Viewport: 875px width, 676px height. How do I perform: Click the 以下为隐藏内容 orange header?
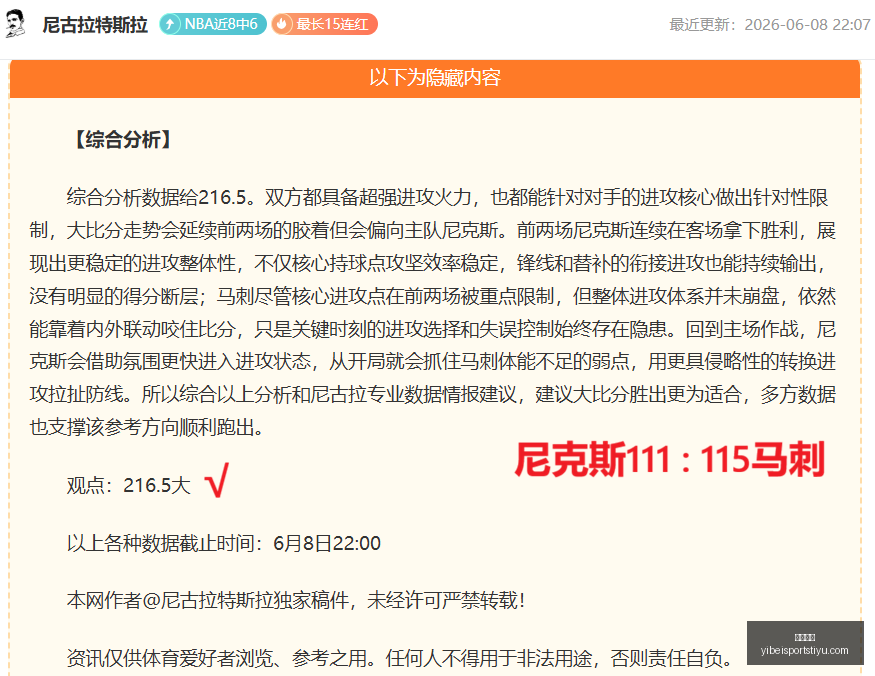(x=435, y=78)
